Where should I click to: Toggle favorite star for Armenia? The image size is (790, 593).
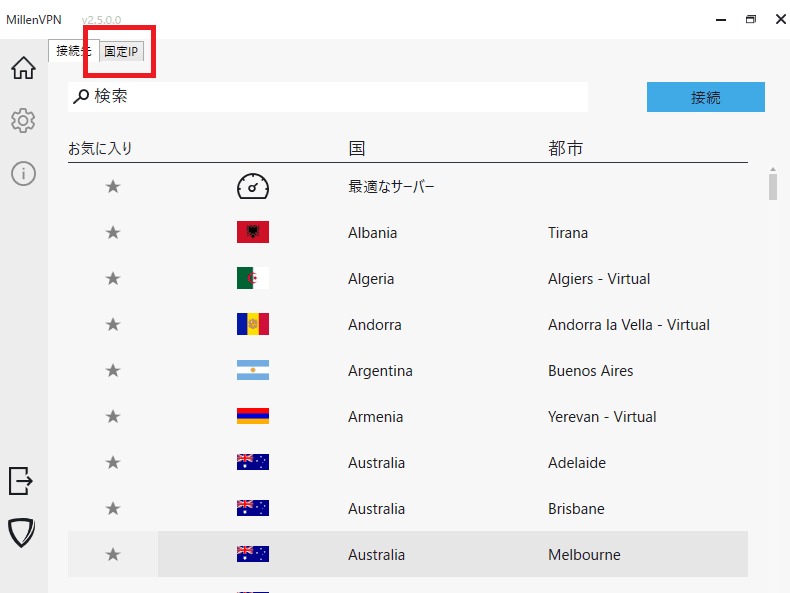113,416
